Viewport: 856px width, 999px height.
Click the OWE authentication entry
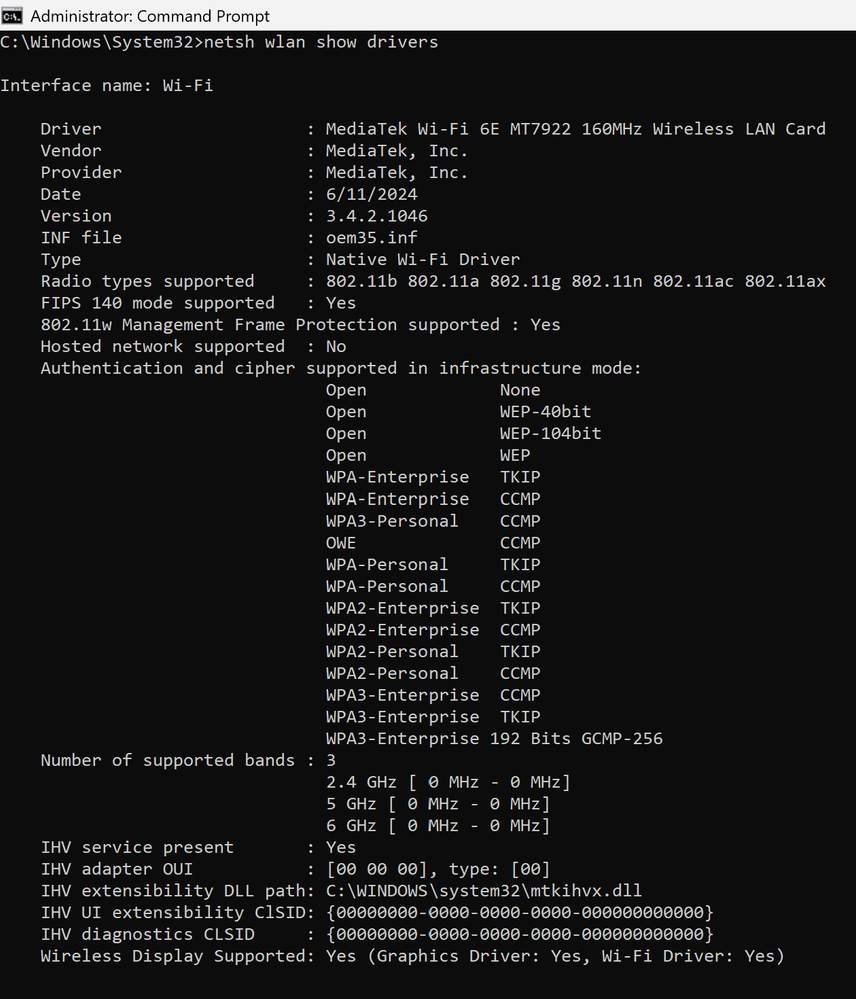pyautogui.click(x=341, y=543)
